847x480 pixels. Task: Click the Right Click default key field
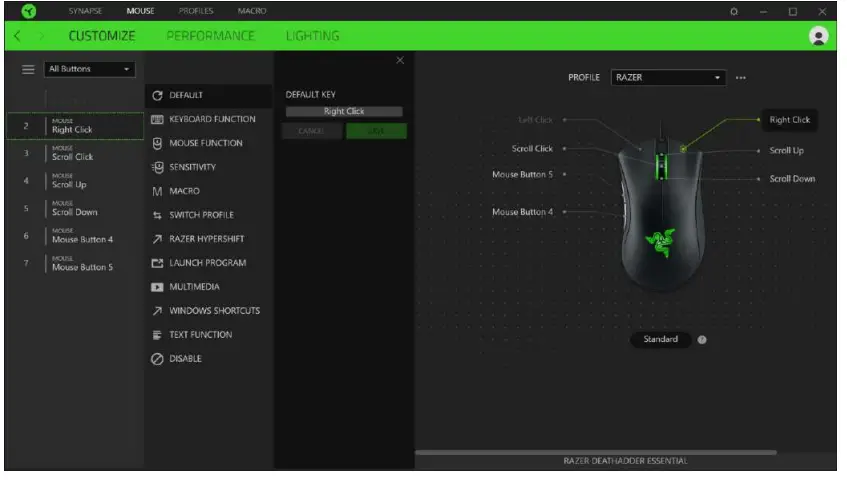[344, 111]
